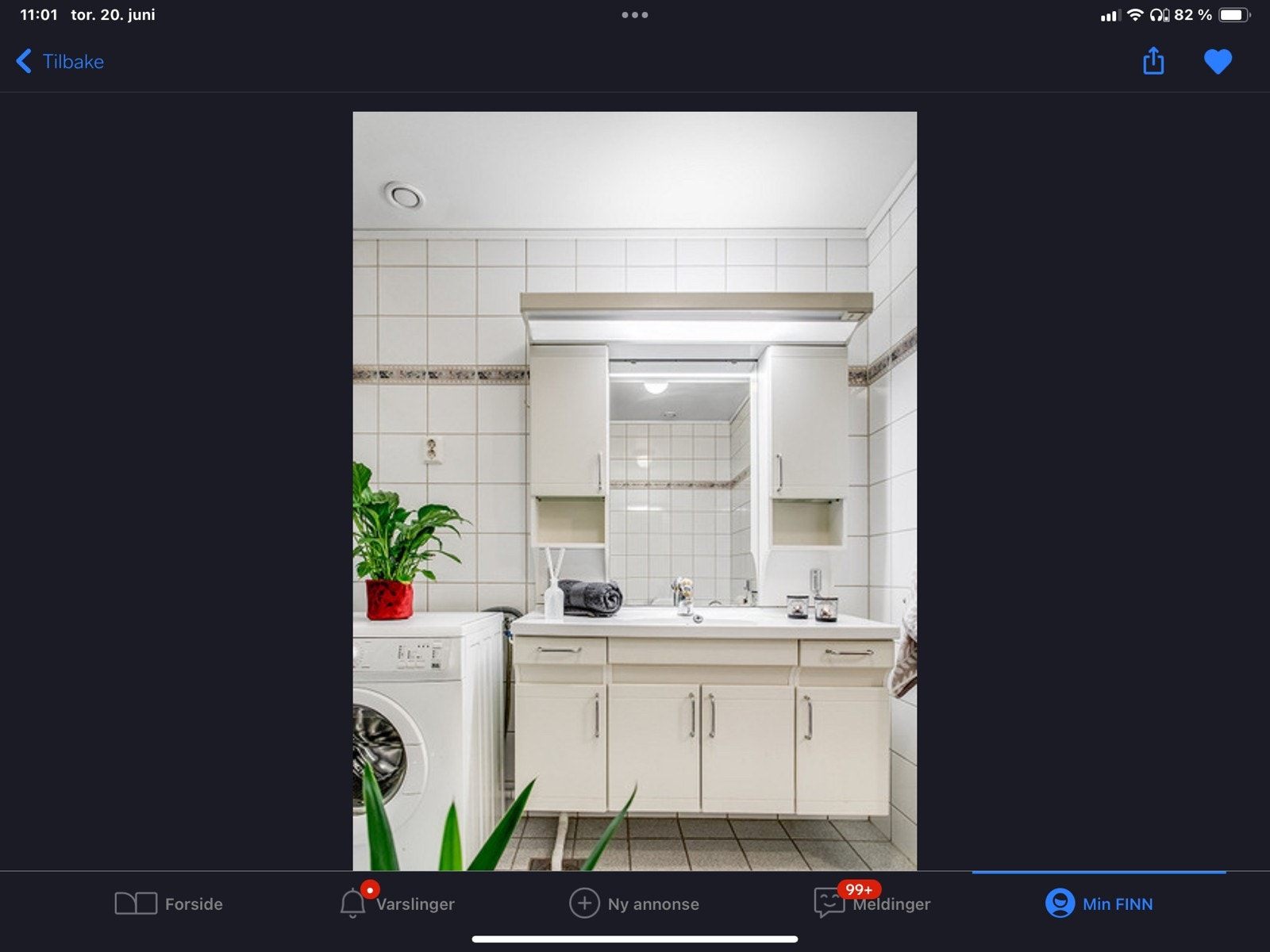Tap the 11:01 clock in status bar
The height and width of the screenshot is (952, 1270).
(x=39, y=15)
